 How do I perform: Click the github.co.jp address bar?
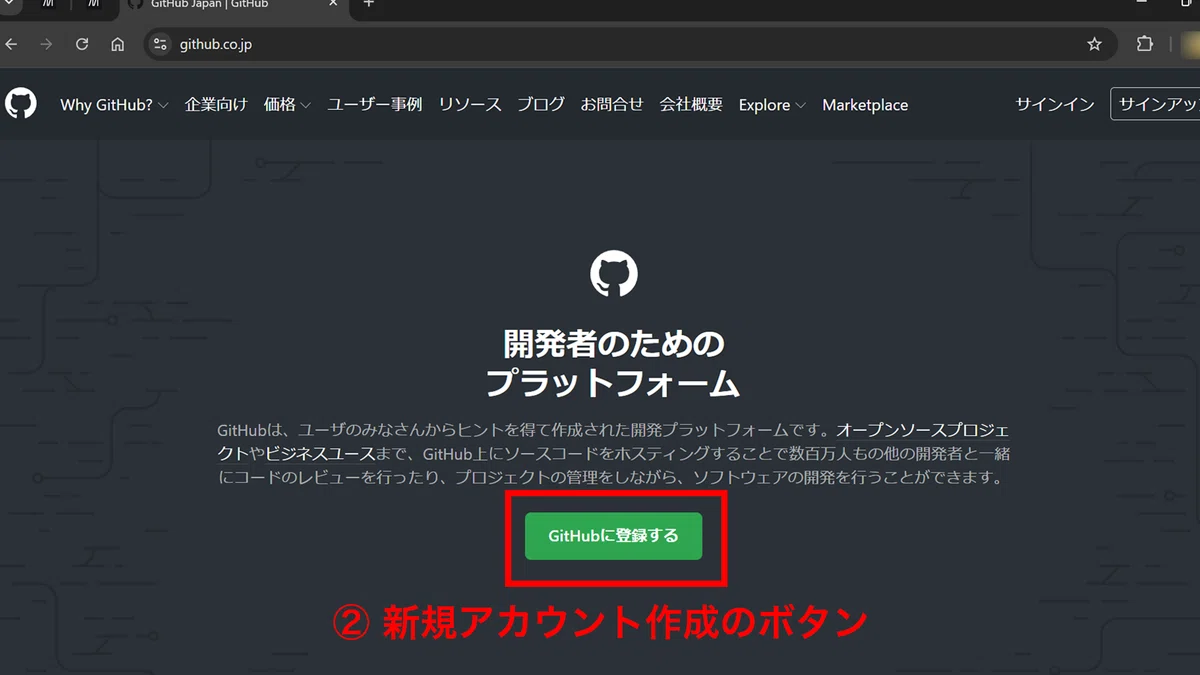630,44
